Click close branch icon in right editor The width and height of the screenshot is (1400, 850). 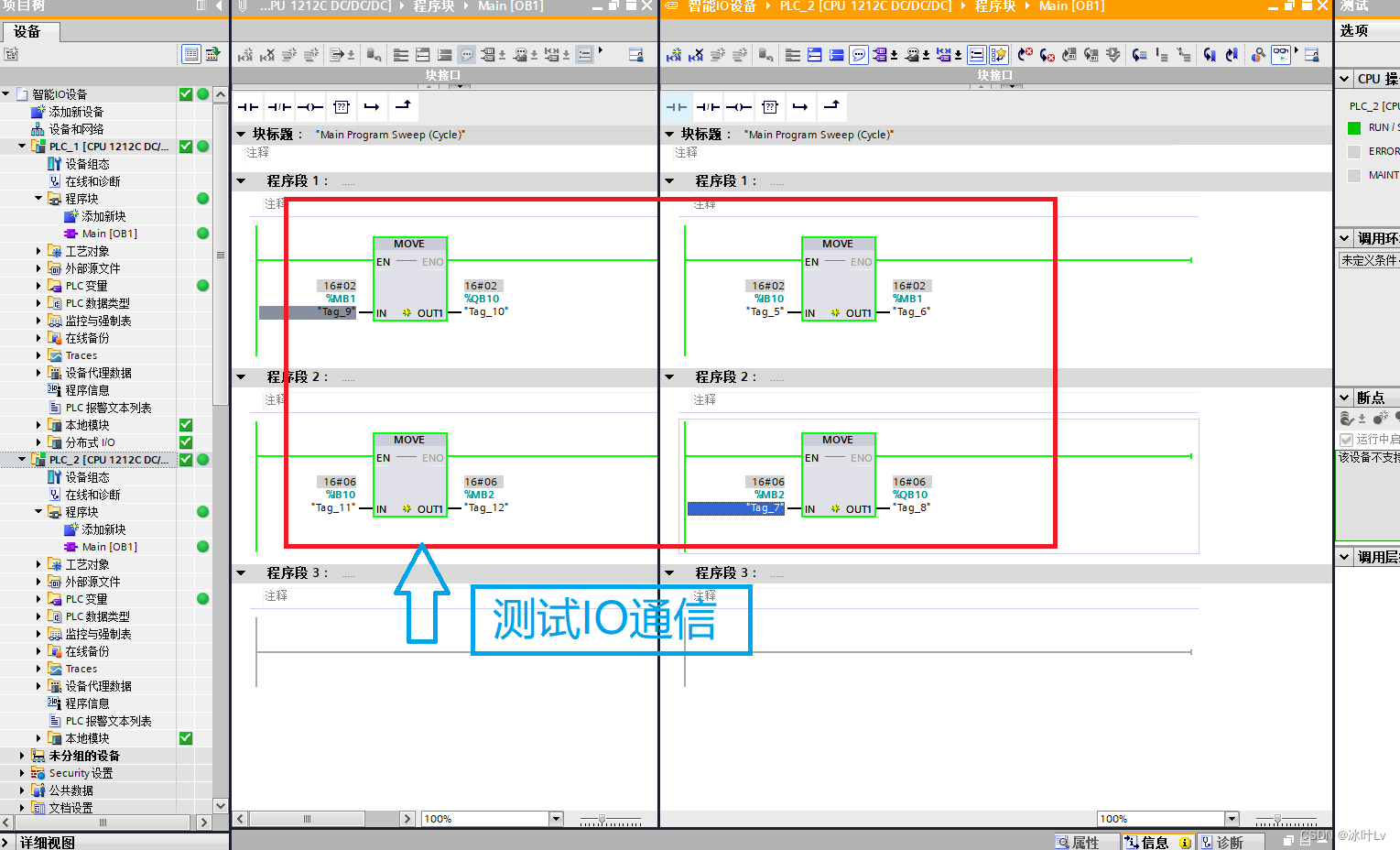pyautogui.click(x=831, y=106)
